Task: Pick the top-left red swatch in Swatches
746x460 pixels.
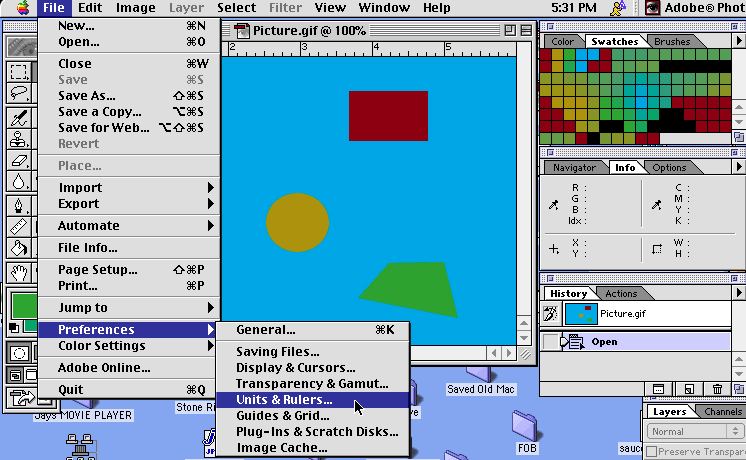Action: pyautogui.click(x=545, y=54)
